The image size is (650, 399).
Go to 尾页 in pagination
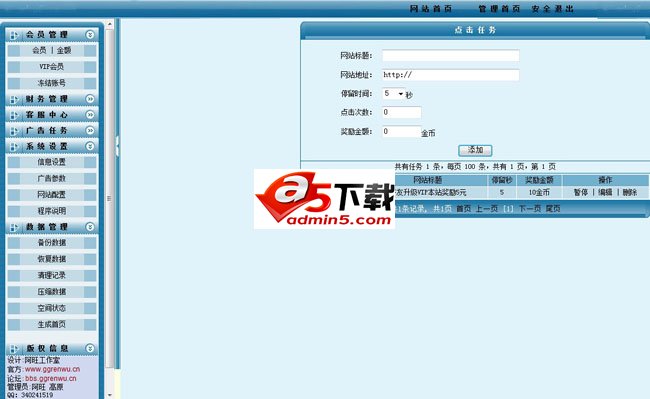pyautogui.click(x=553, y=209)
